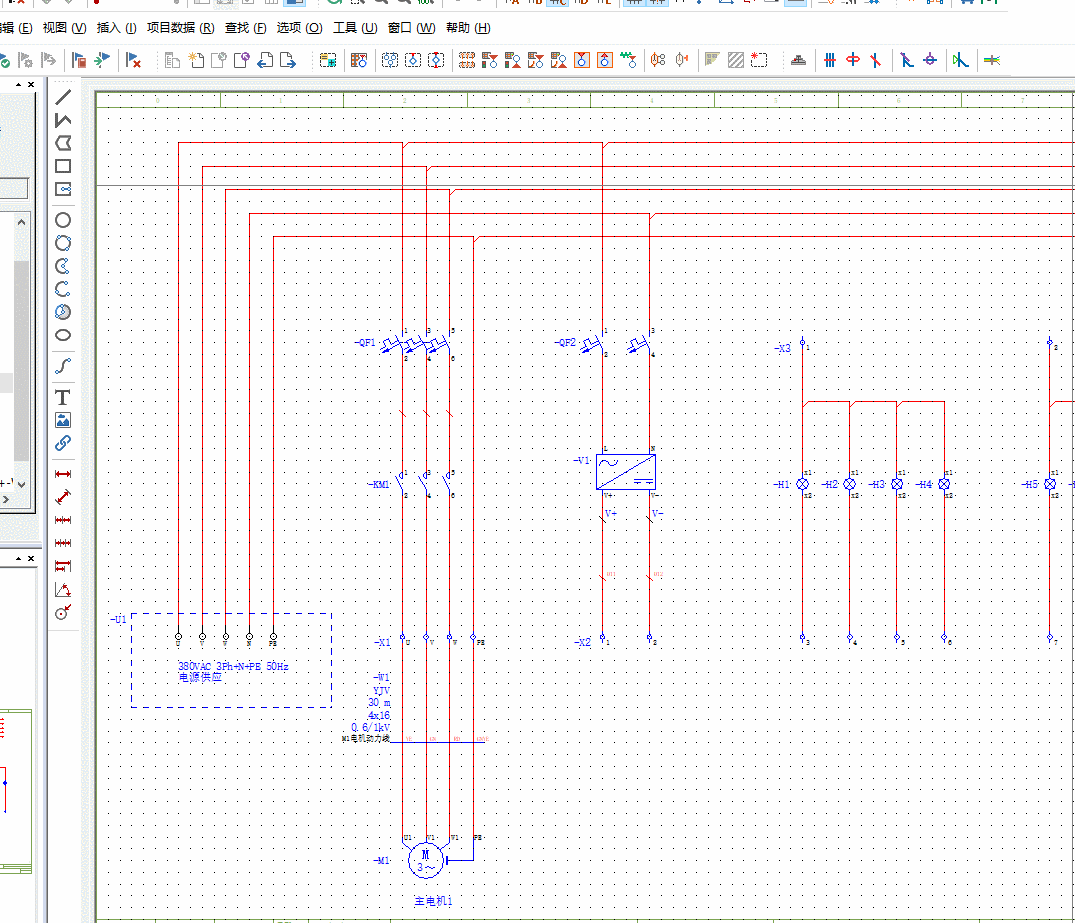This screenshot has width=1075, height=923.
Task: Select the Polygon drawing tool
Action: click(x=63, y=143)
